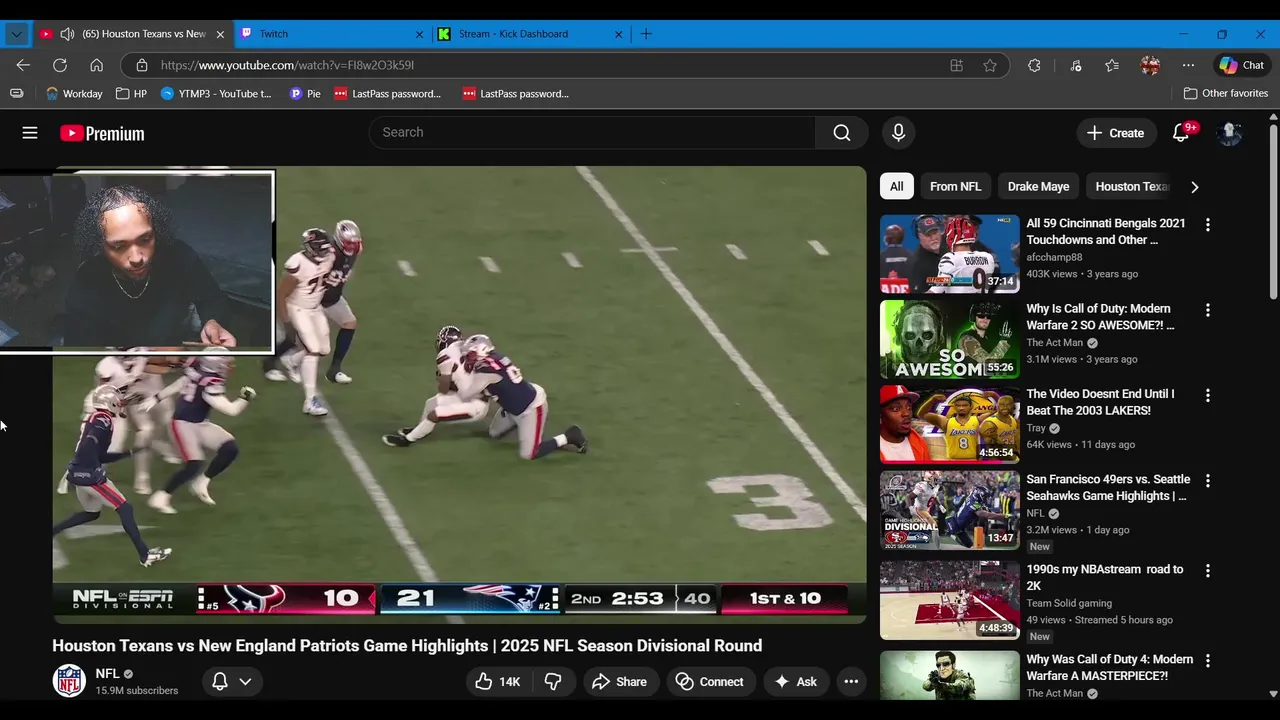
Task: Click the Ask button
Action: coord(796,682)
